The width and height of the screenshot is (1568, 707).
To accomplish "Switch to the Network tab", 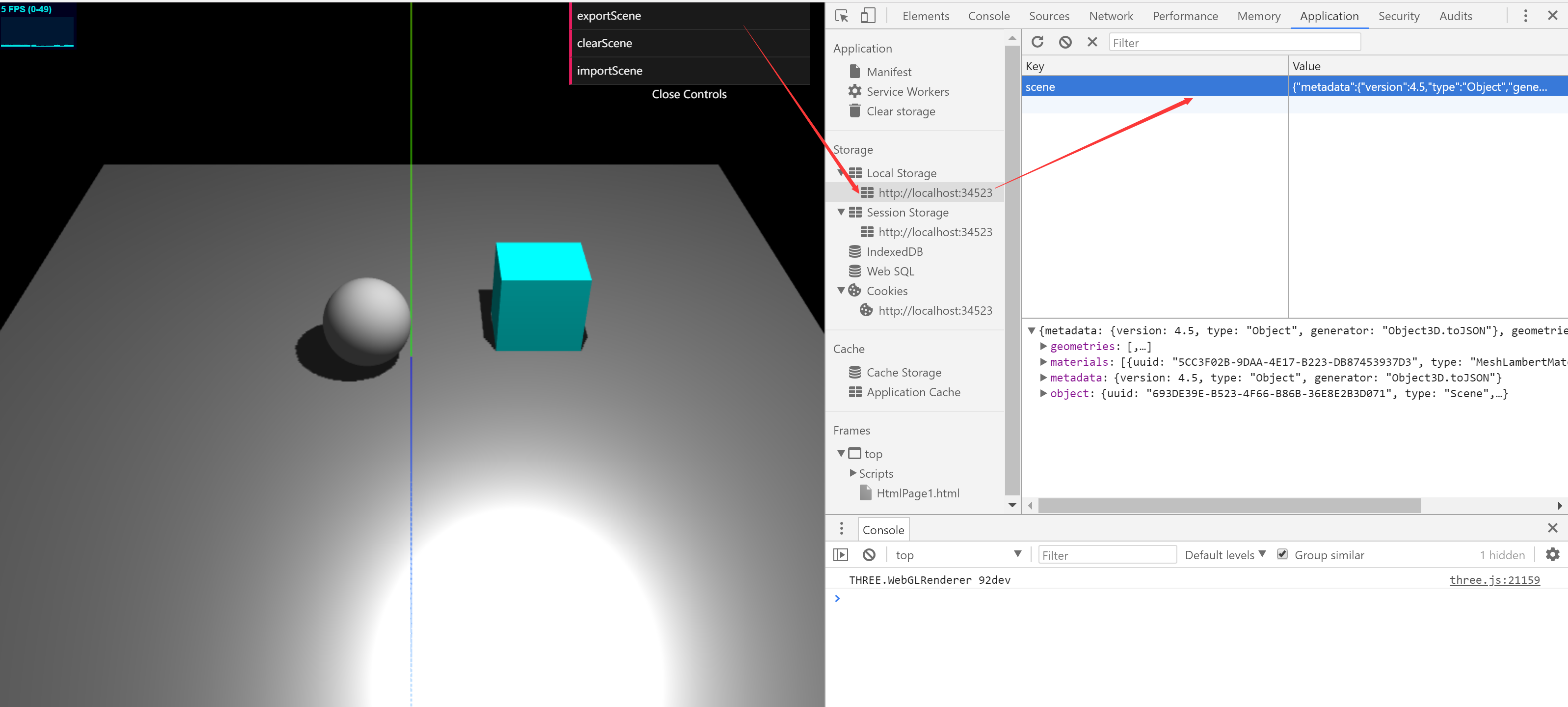I will [1110, 16].
